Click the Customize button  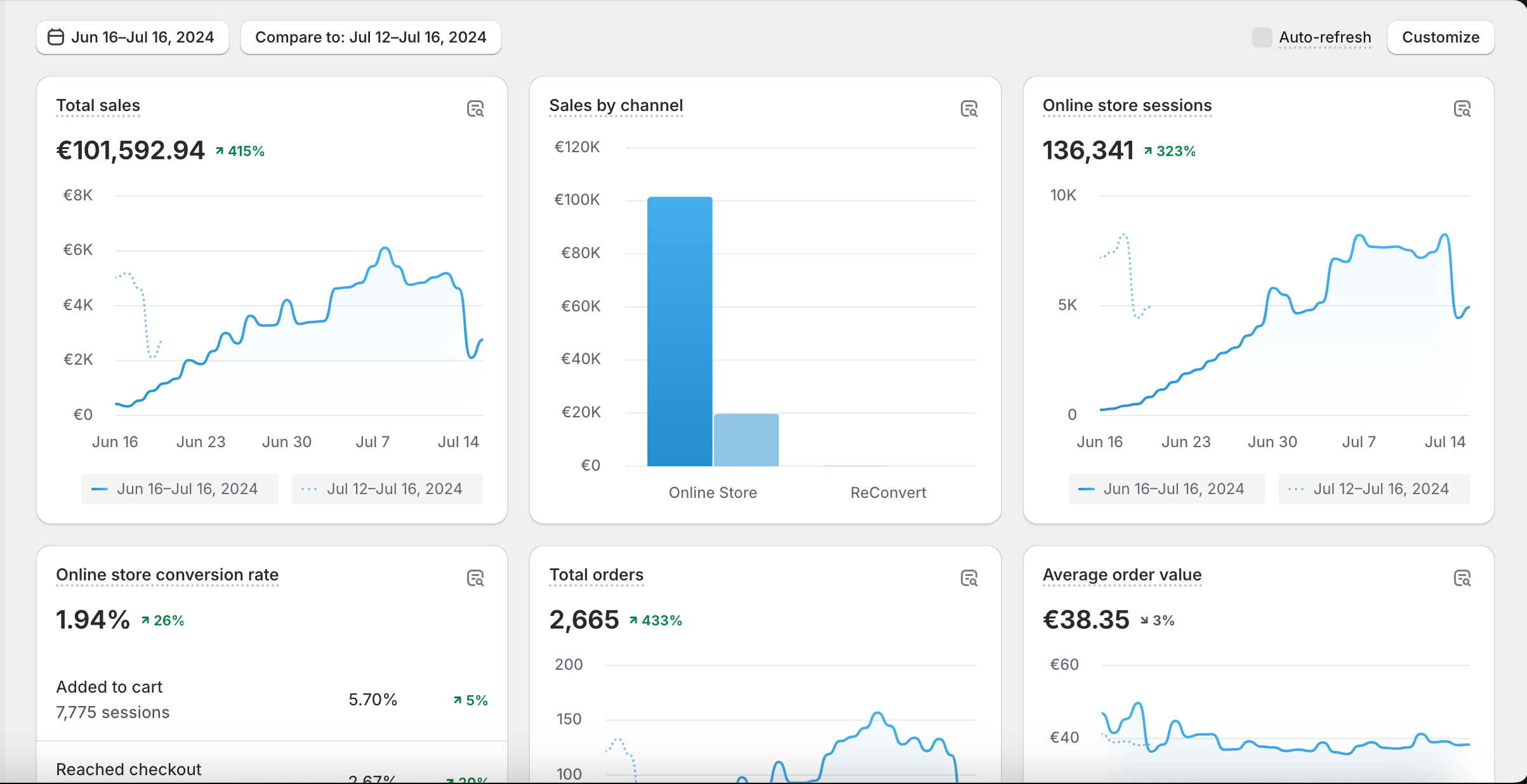point(1441,37)
